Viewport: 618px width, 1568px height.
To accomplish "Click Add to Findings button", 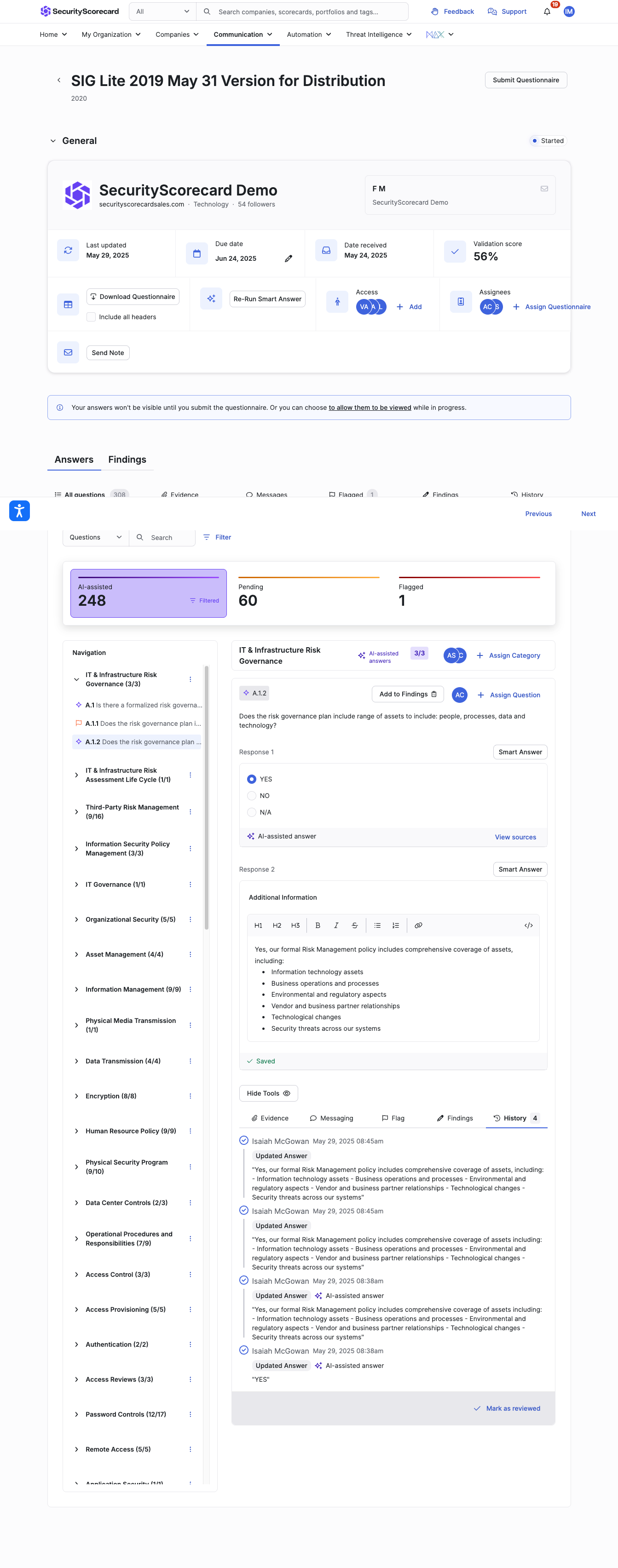I will 407,695.
